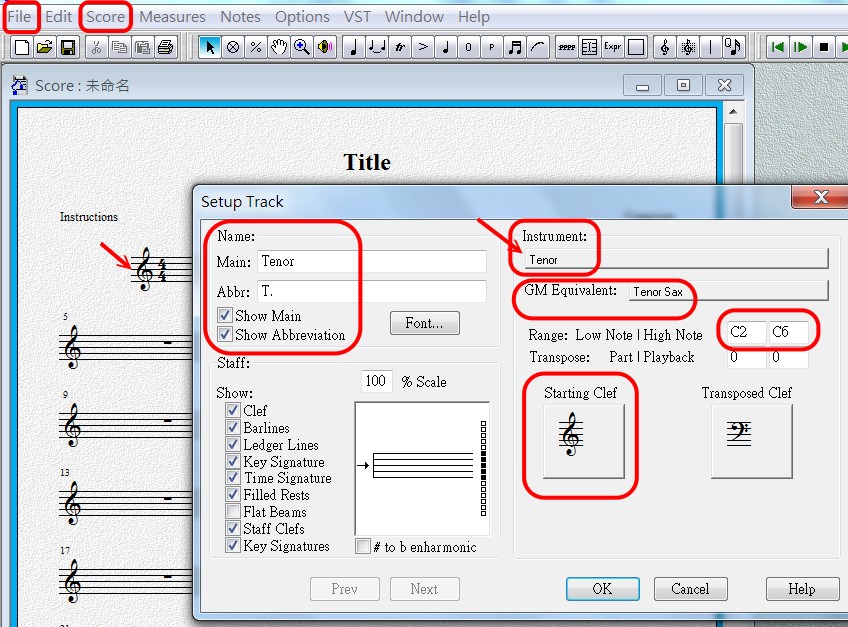The height and width of the screenshot is (627, 848).
Task: Select the Expr expression tool
Action: tap(613, 47)
